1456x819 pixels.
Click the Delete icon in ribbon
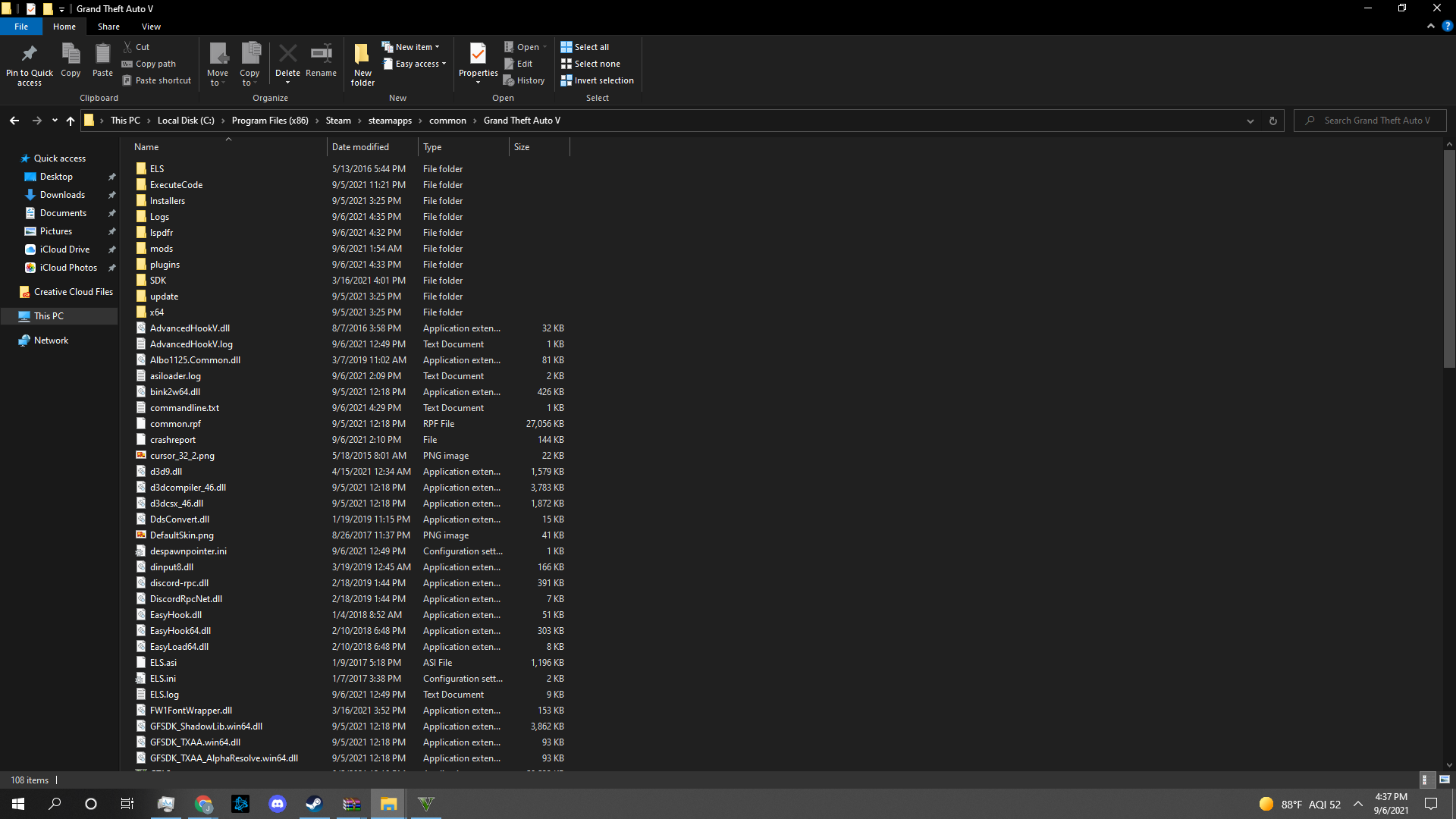(287, 55)
